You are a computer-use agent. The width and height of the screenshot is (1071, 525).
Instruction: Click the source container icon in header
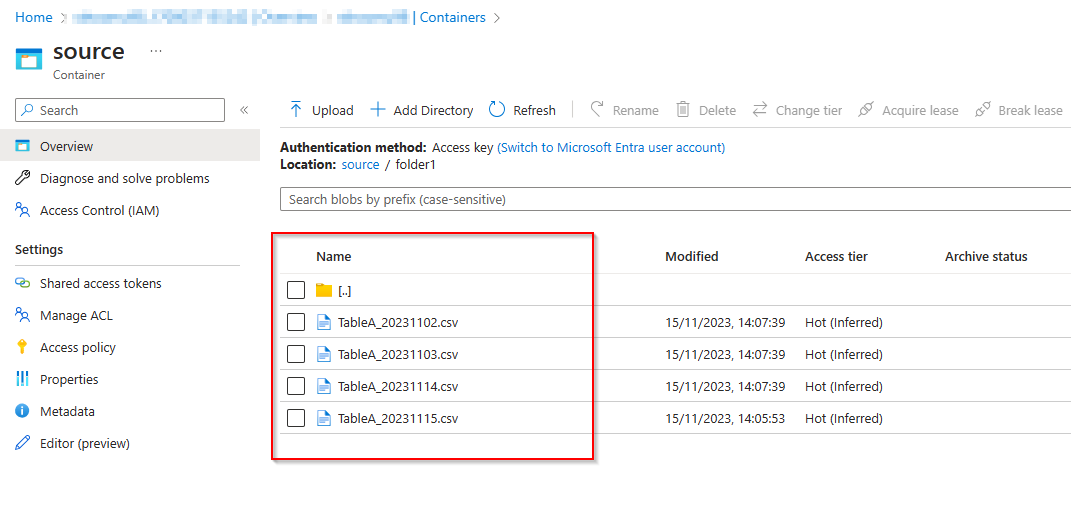tap(29, 59)
